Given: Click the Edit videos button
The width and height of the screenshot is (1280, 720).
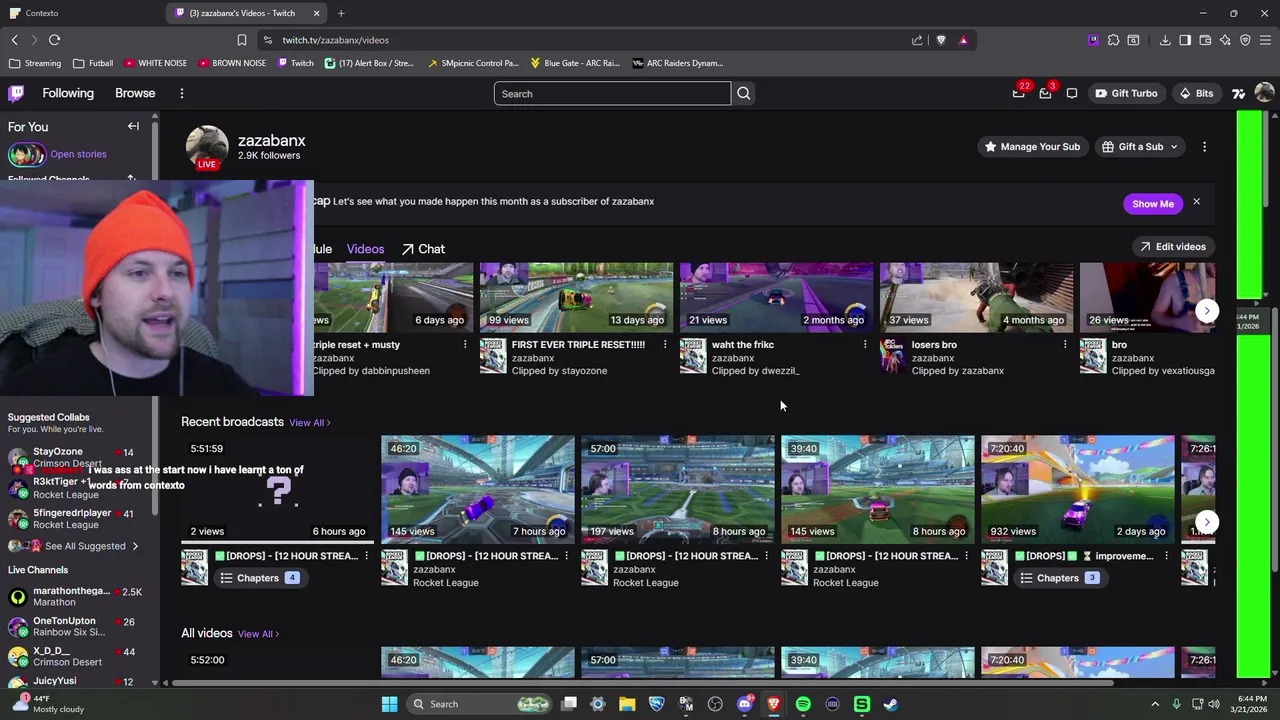Looking at the screenshot, I should (x=1174, y=246).
